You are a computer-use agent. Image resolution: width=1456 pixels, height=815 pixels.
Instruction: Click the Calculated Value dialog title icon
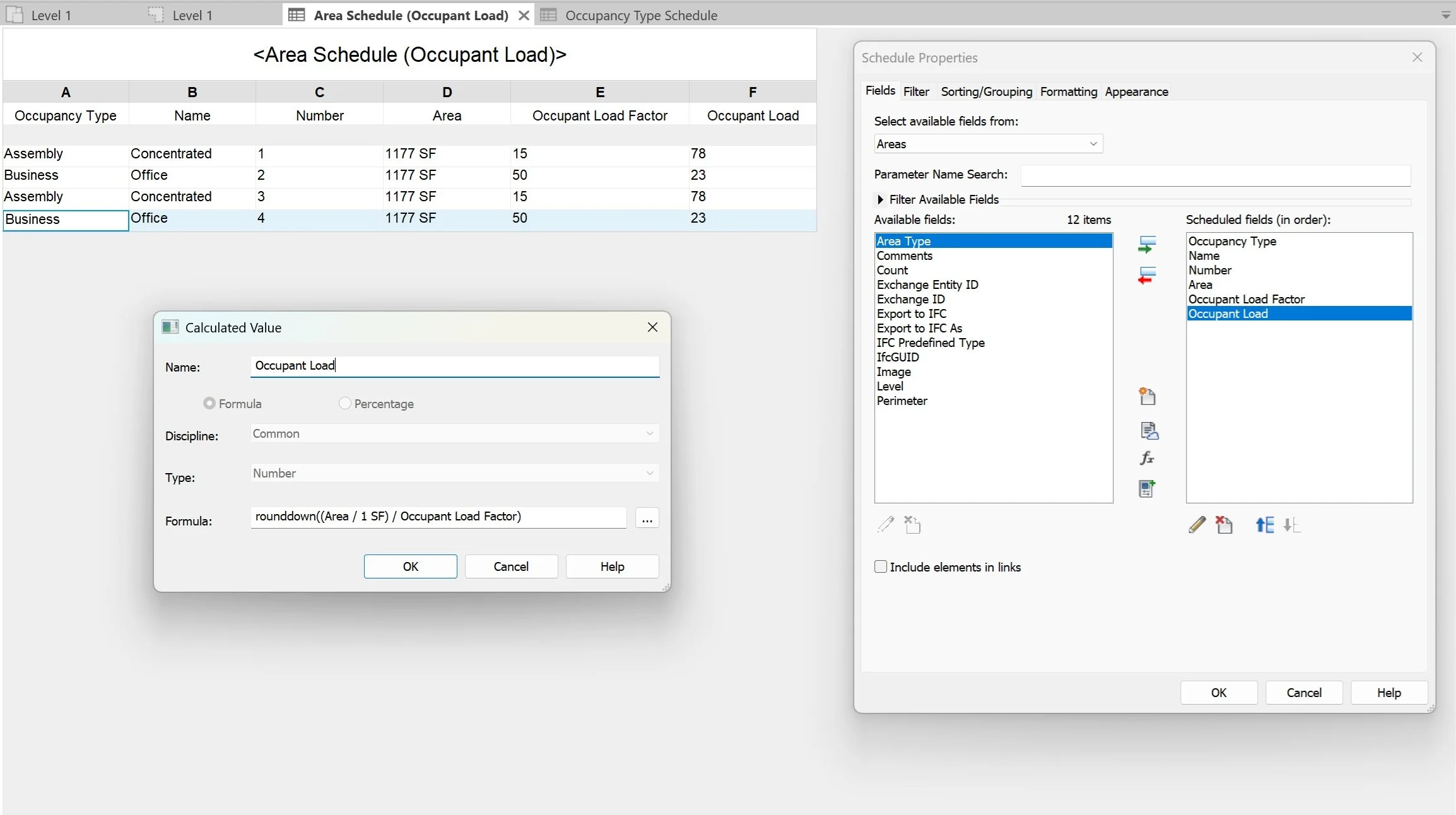pyautogui.click(x=170, y=327)
